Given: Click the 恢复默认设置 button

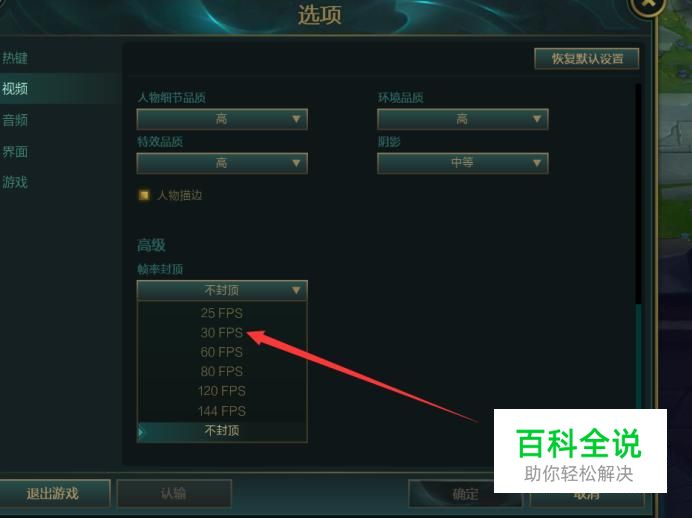Looking at the screenshot, I should tap(587, 59).
